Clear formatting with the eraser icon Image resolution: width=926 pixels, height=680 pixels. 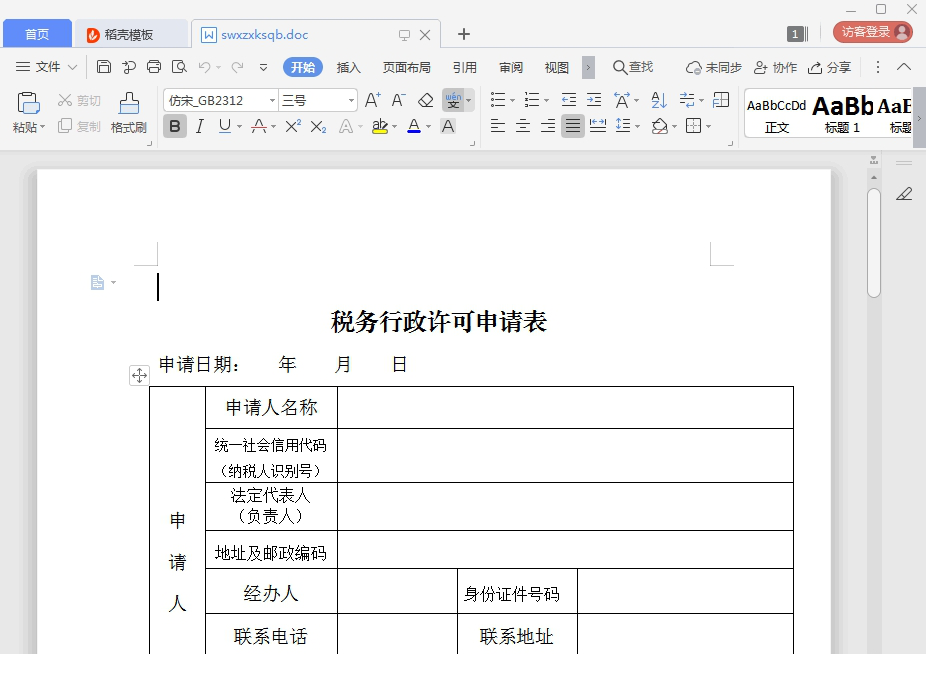423,99
